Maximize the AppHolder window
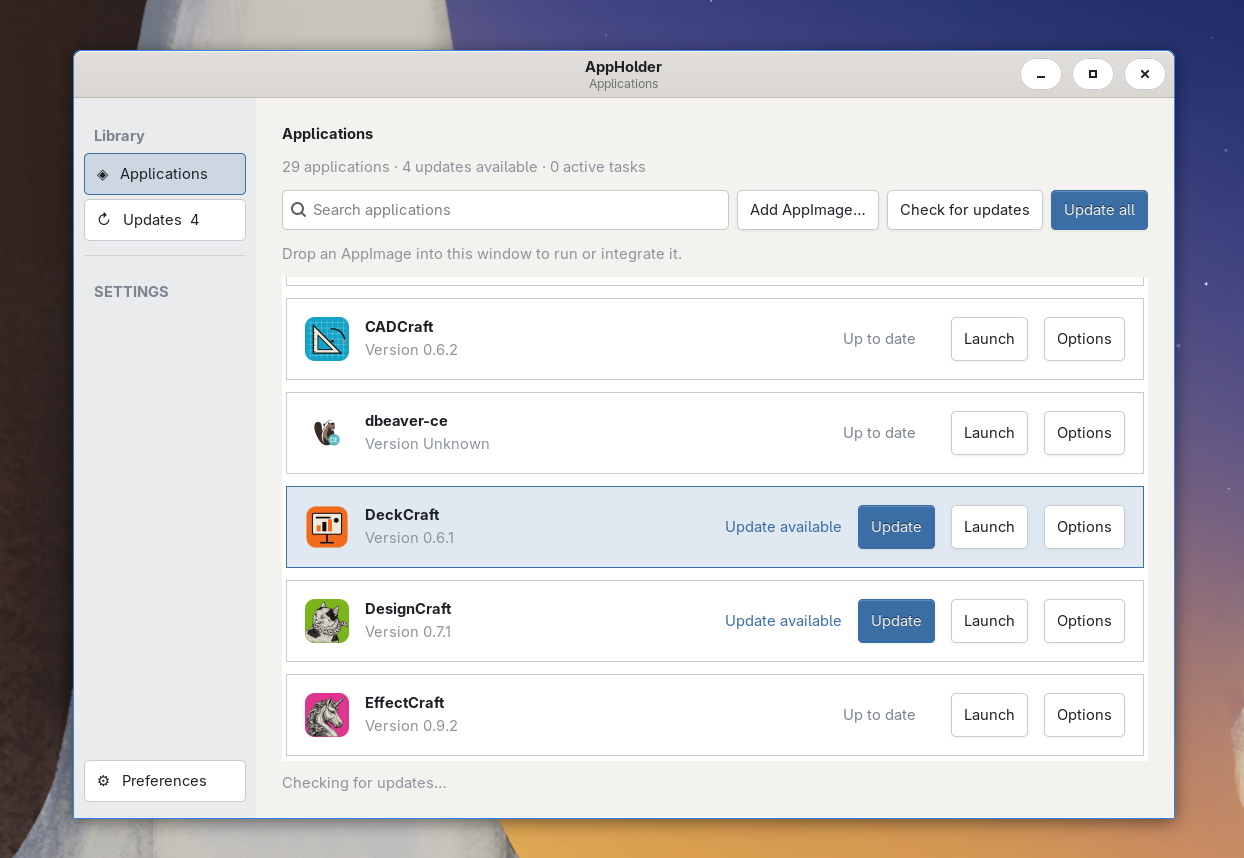Screen dimensions: 1244x858 (x=1093, y=74)
